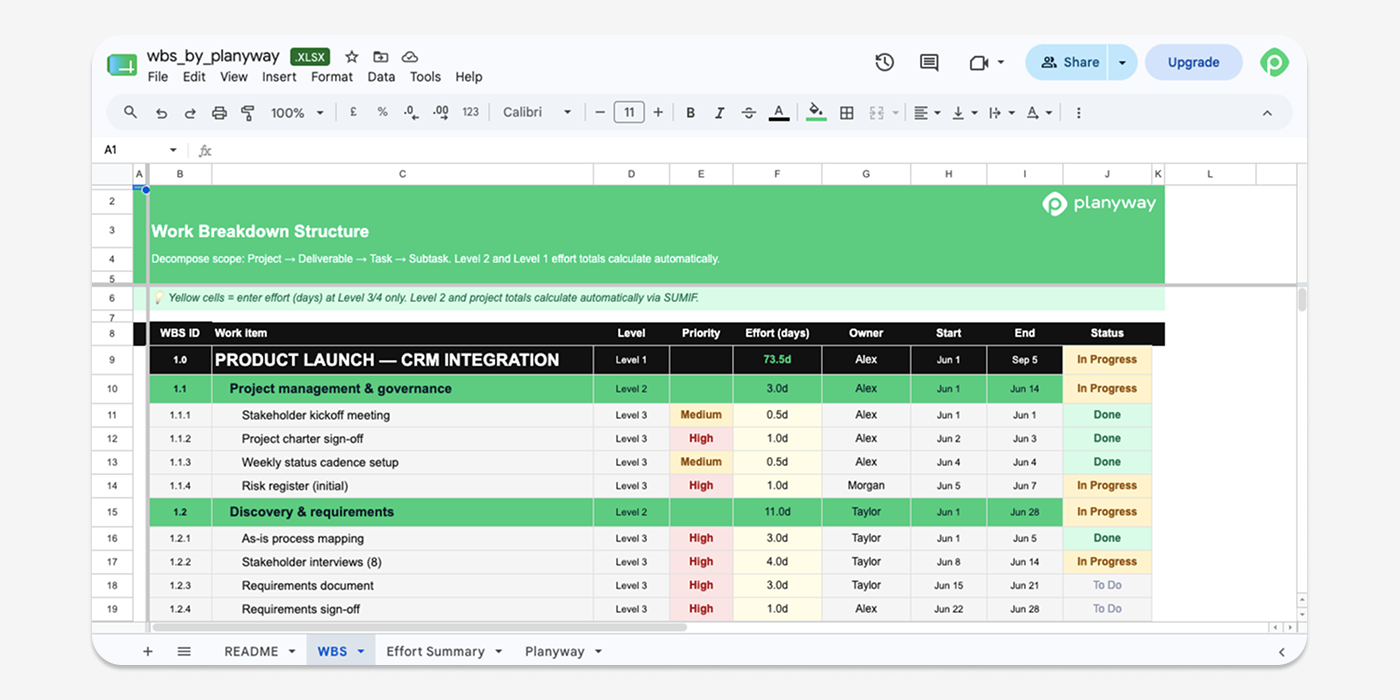The width and height of the screenshot is (1400, 700).
Task: Click the horizontal scrollbar thumb
Action: (x=419, y=627)
